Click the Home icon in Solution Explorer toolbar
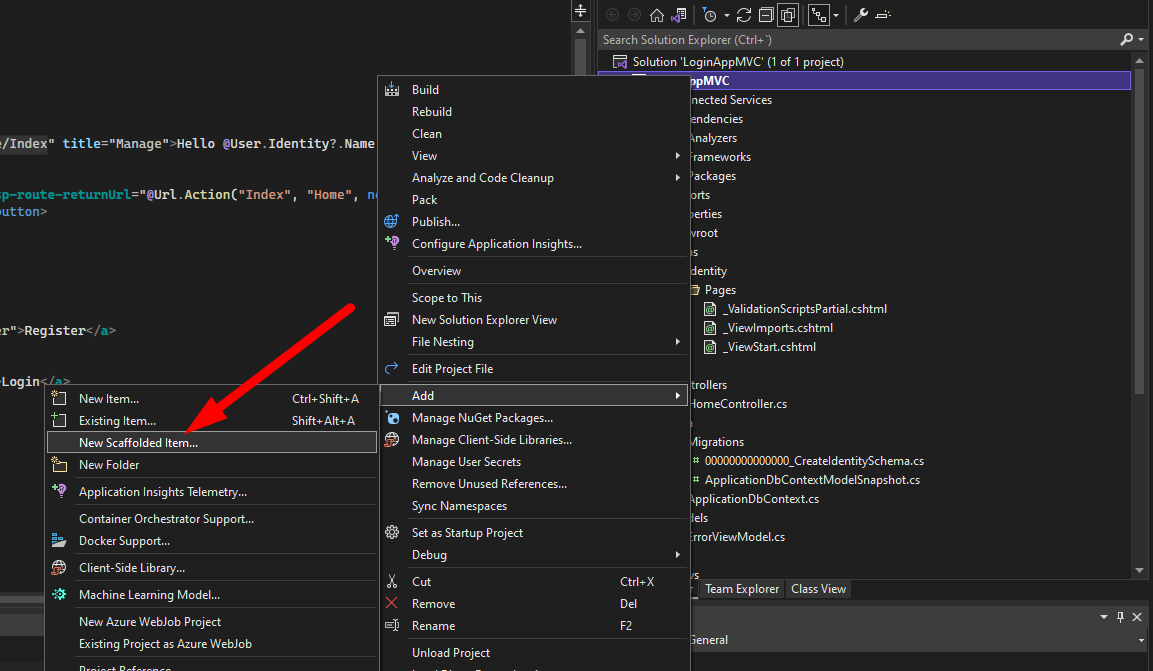This screenshot has width=1153, height=671. coord(657,15)
